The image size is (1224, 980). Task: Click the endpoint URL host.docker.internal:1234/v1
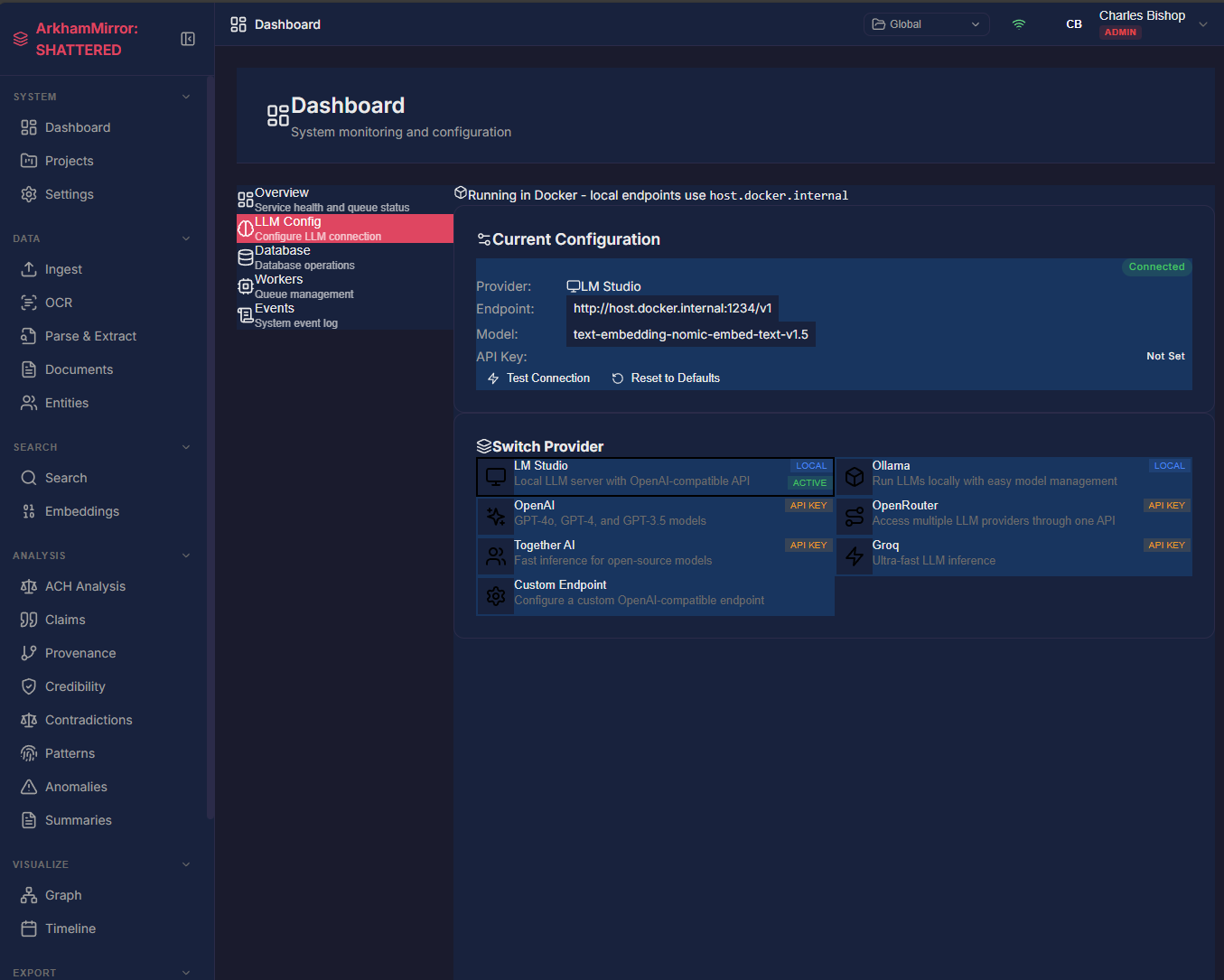(x=673, y=308)
